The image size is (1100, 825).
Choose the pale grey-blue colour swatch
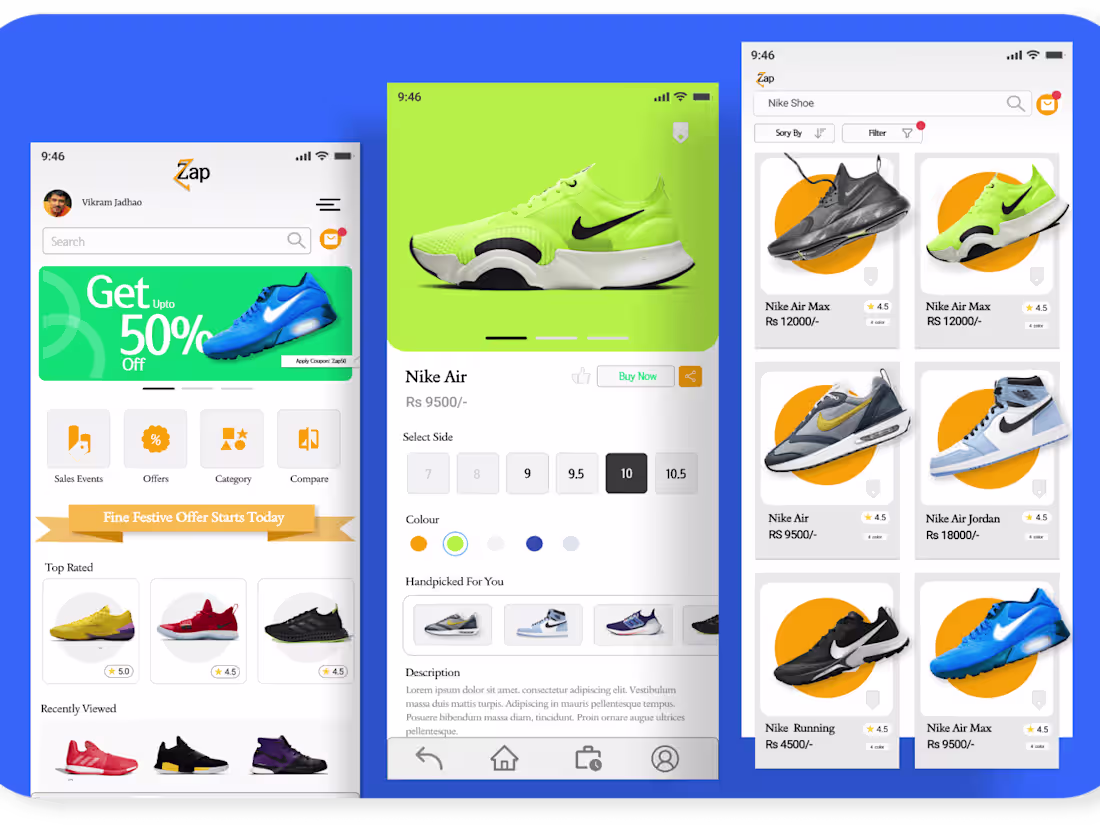click(571, 544)
